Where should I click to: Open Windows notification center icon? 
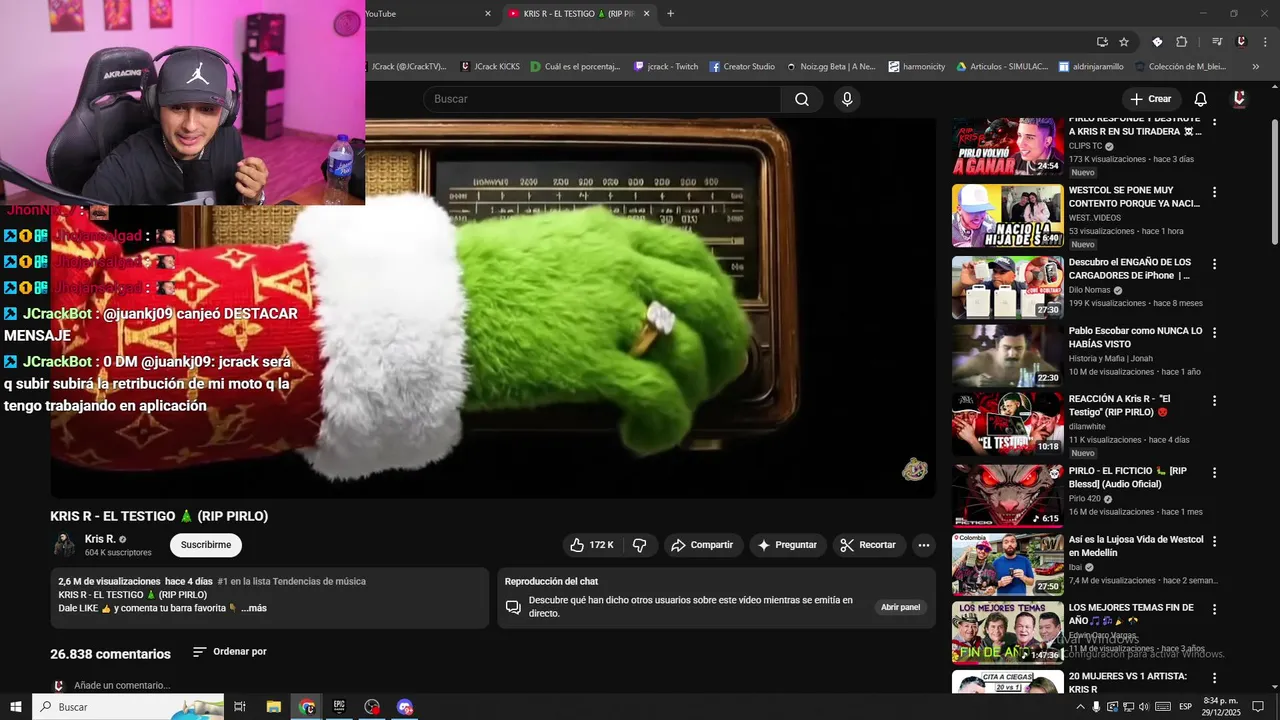tap(1259, 707)
